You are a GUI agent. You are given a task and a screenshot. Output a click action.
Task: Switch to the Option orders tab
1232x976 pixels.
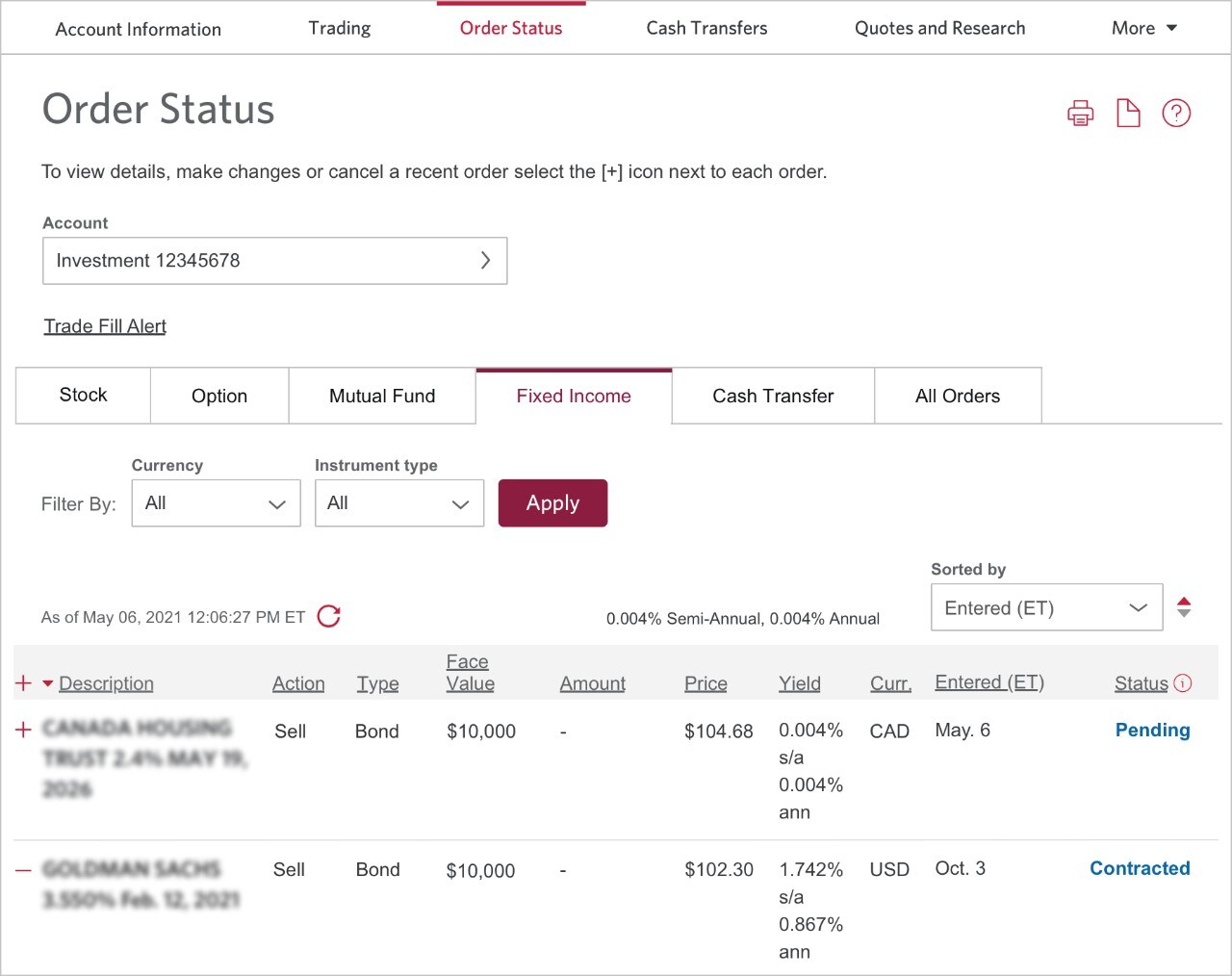point(219,396)
